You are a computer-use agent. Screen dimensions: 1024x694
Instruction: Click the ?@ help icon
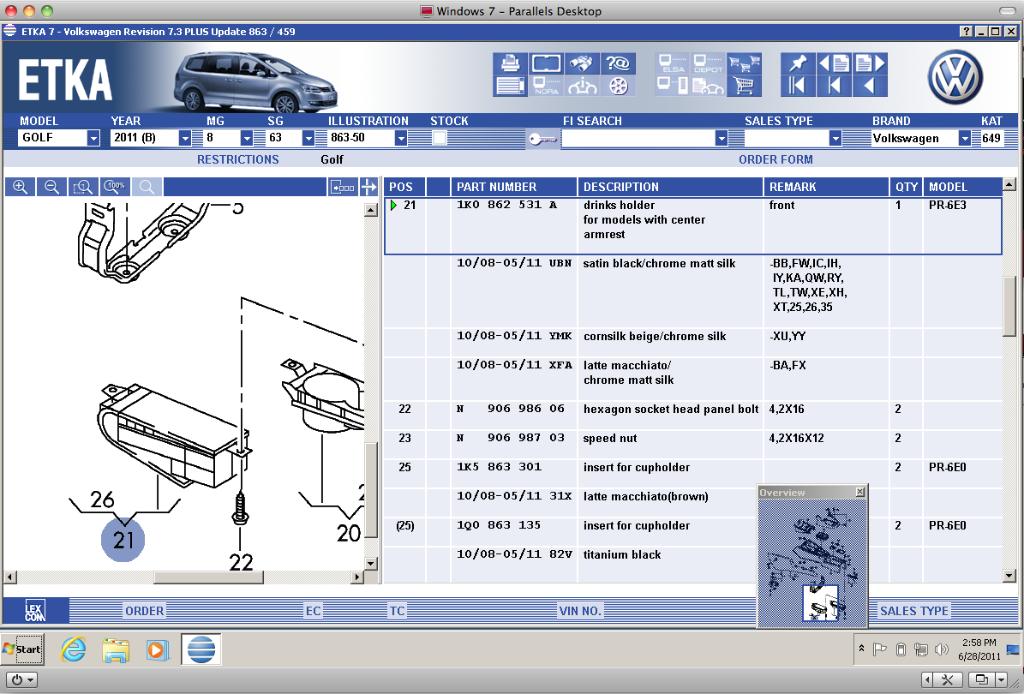(618, 63)
